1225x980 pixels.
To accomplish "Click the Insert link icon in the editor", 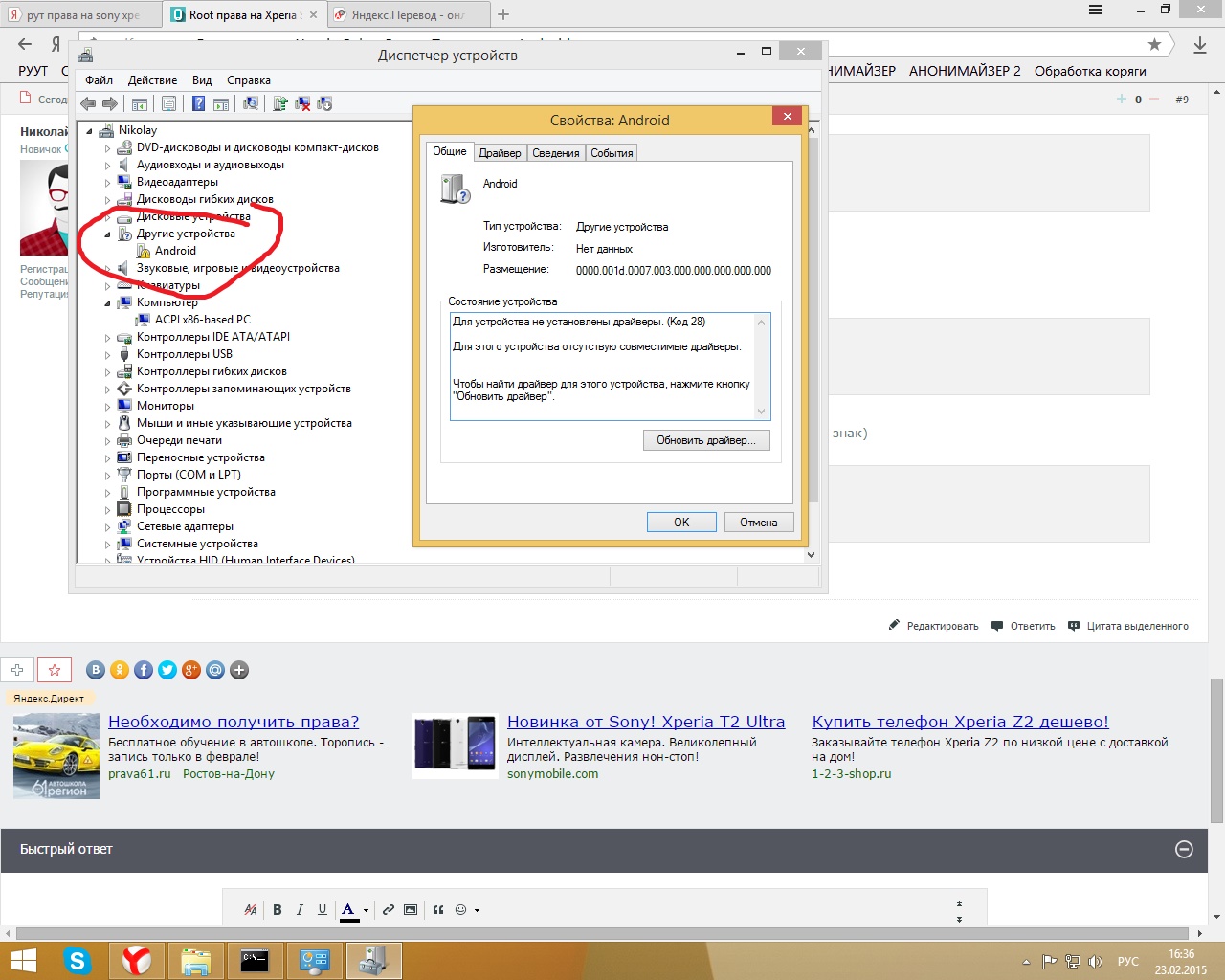I will (x=389, y=910).
